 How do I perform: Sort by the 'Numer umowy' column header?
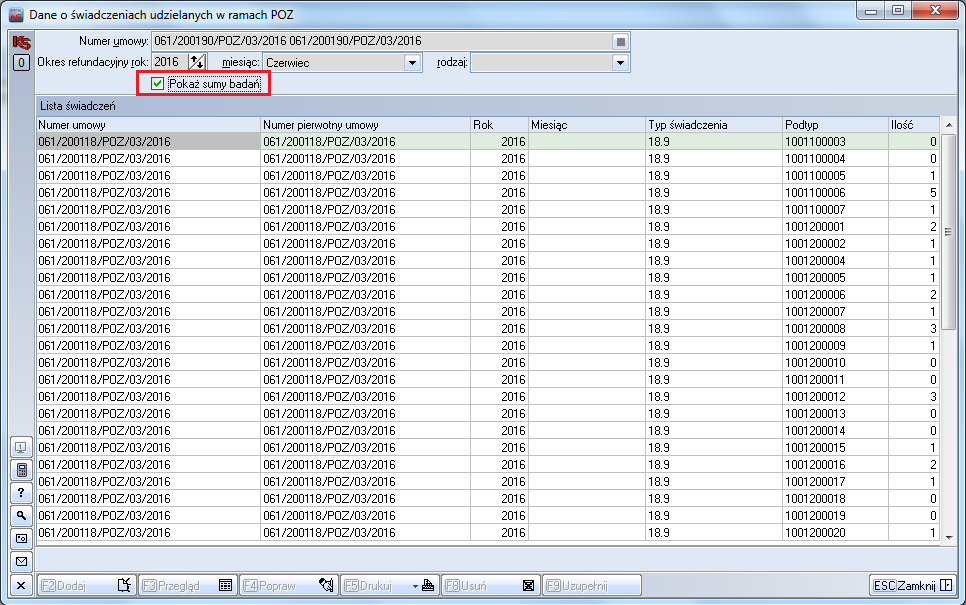(x=148, y=125)
